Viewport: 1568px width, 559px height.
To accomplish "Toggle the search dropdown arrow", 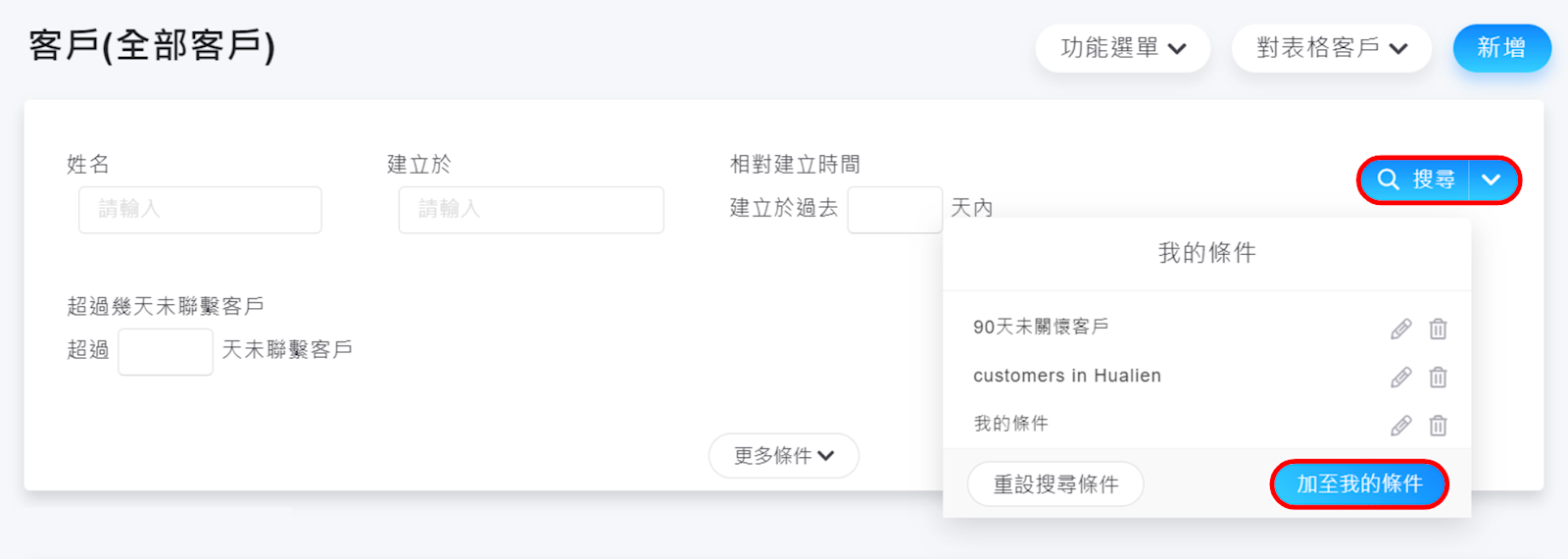I will [1492, 179].
